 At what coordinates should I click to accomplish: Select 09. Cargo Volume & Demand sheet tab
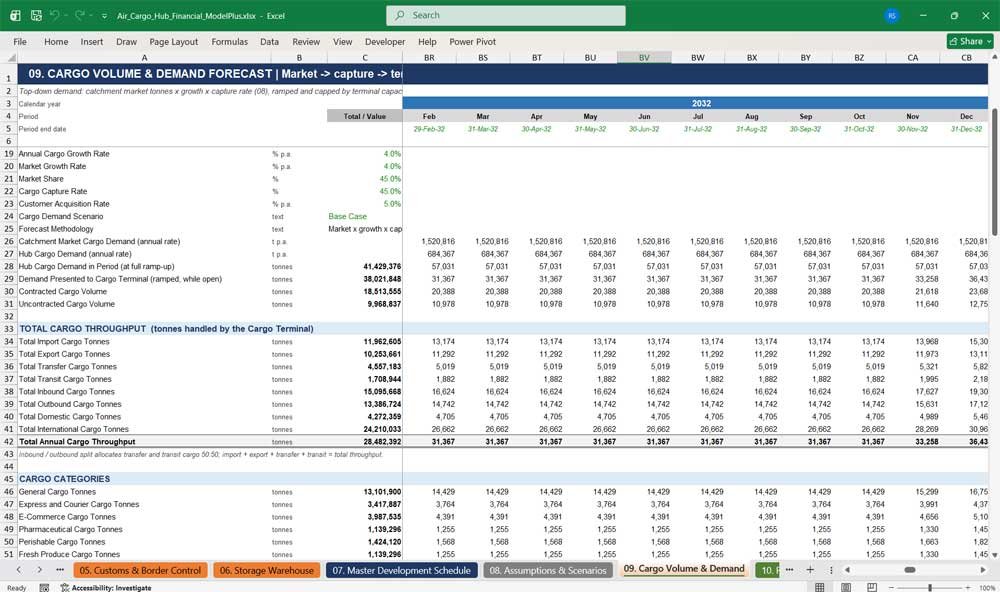[x=684, y=569]
